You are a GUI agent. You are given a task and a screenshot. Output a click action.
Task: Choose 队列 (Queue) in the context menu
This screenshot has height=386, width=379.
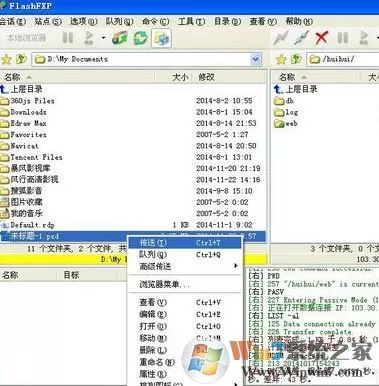185,255
